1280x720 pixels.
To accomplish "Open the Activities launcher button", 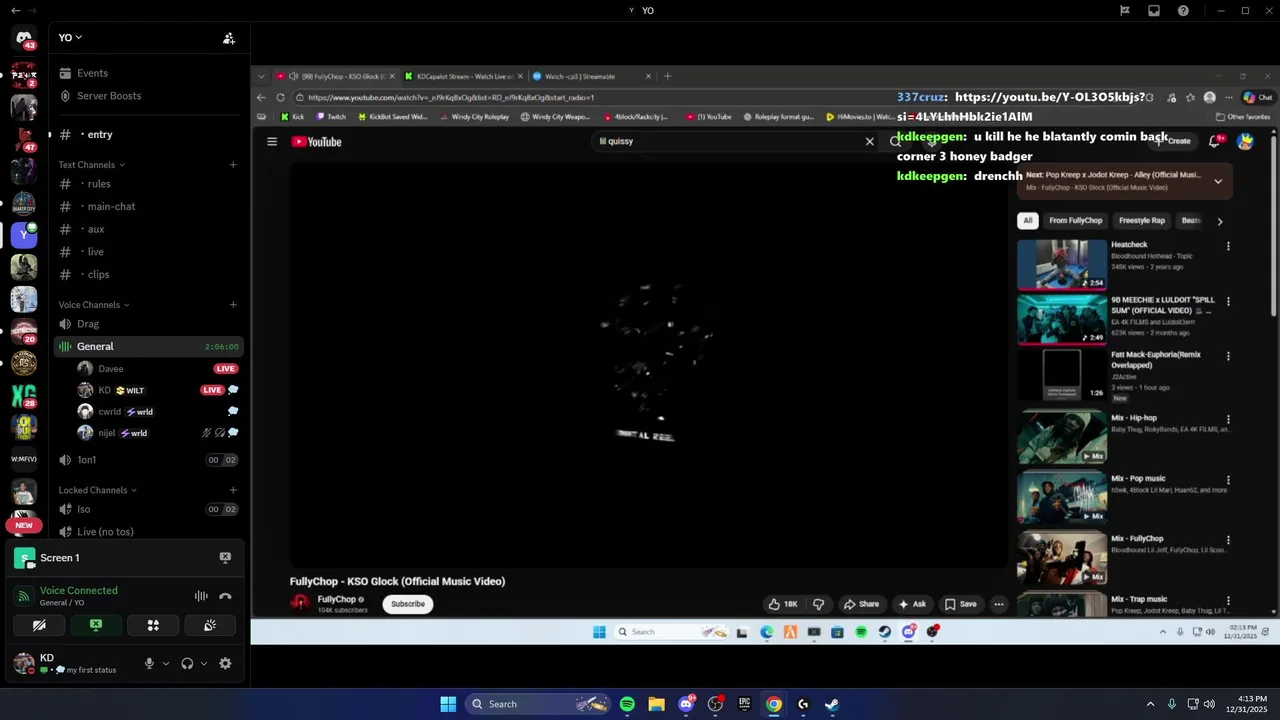I will (x=153, y=625).
